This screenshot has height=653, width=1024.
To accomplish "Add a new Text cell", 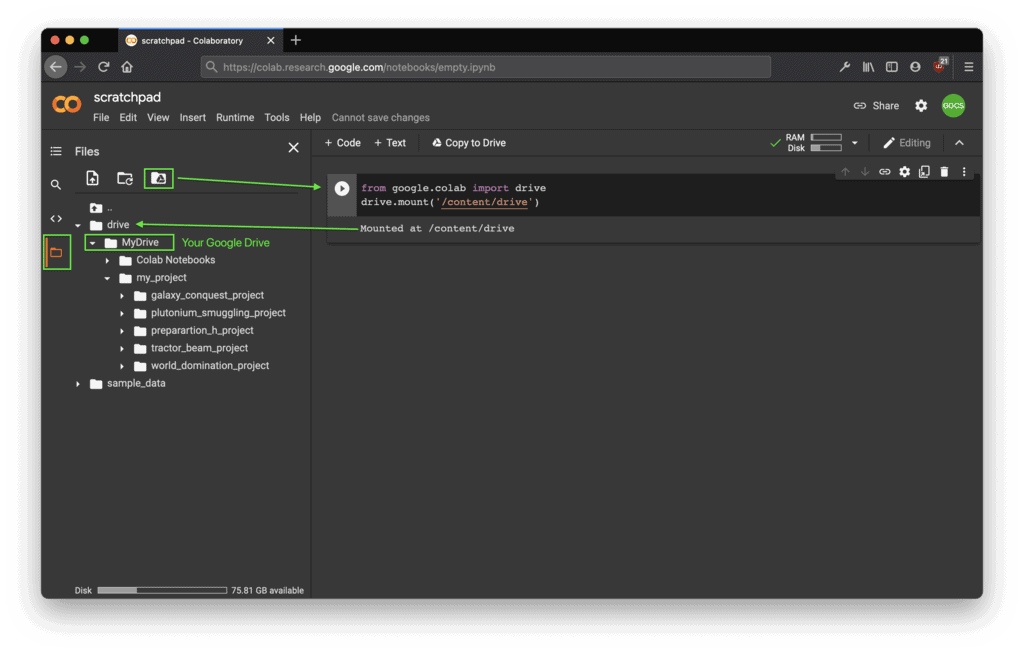I will coord(390,142).
